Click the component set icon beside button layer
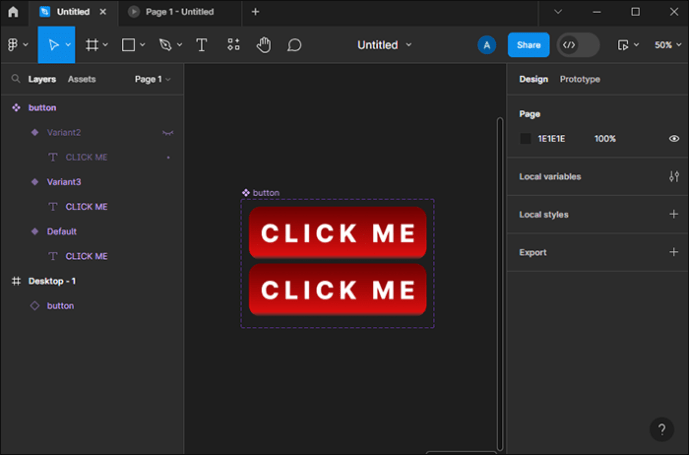 point(16,108)
